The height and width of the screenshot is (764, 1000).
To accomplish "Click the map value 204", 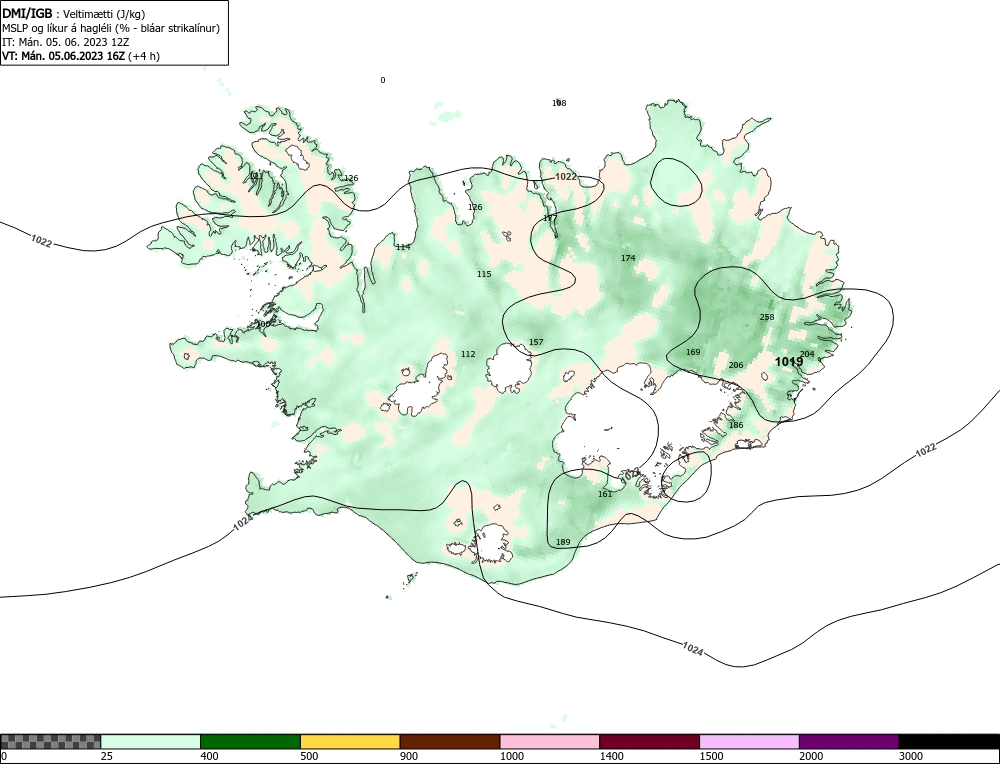I will pos(807,354).
